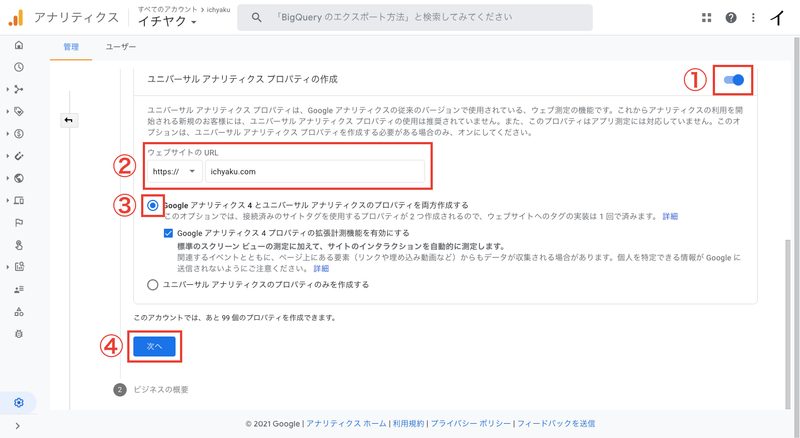Open Events touch-hand icon
Image resolution: width=800 pixels, height=438 pixels.
coord(19,245)
